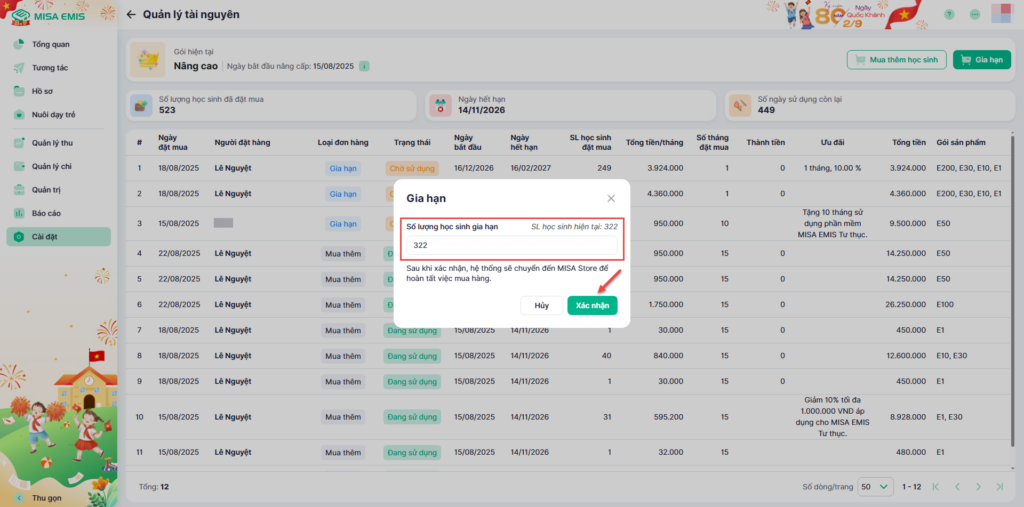Close the Gia hạn dialog with X
This screenshot has width=1024, height=507.
tap(611, 199)
